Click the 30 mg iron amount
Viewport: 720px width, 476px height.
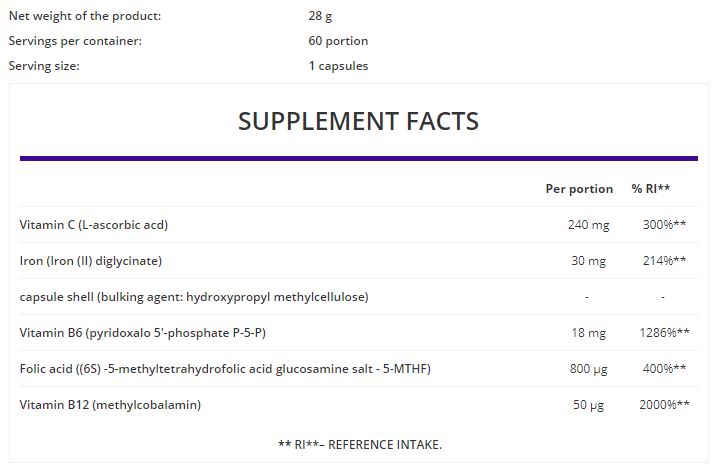[x=588, y=261]
